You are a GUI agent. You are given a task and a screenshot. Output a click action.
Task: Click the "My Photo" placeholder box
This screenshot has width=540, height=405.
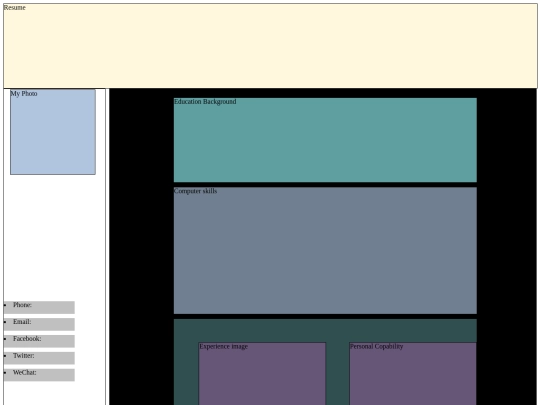[53, 132]
